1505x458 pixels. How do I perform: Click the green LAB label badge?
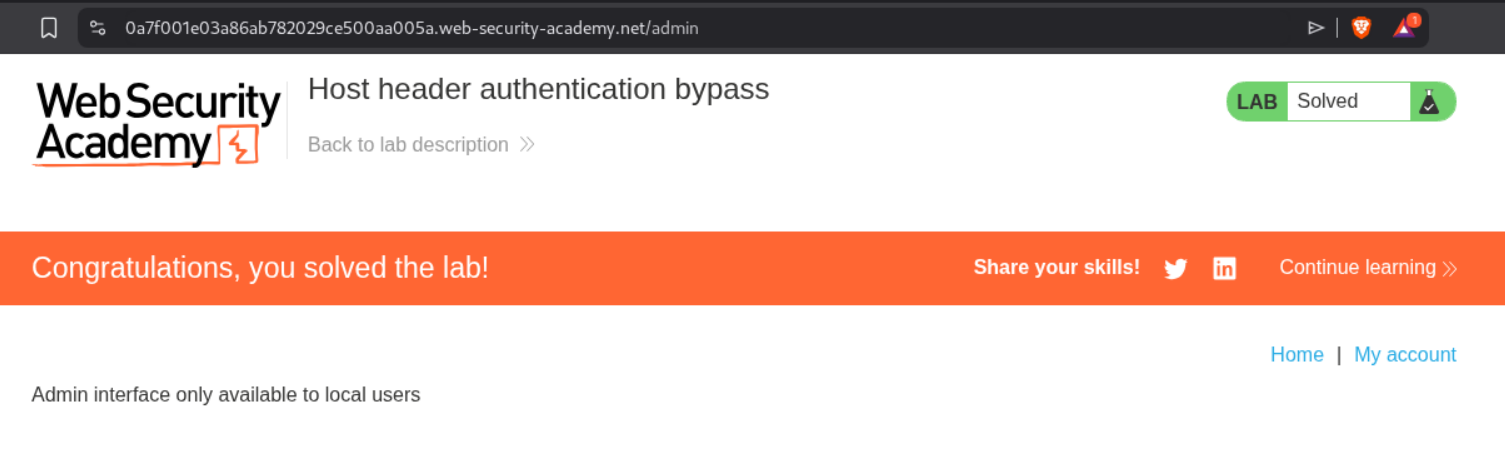(1257, 102)
